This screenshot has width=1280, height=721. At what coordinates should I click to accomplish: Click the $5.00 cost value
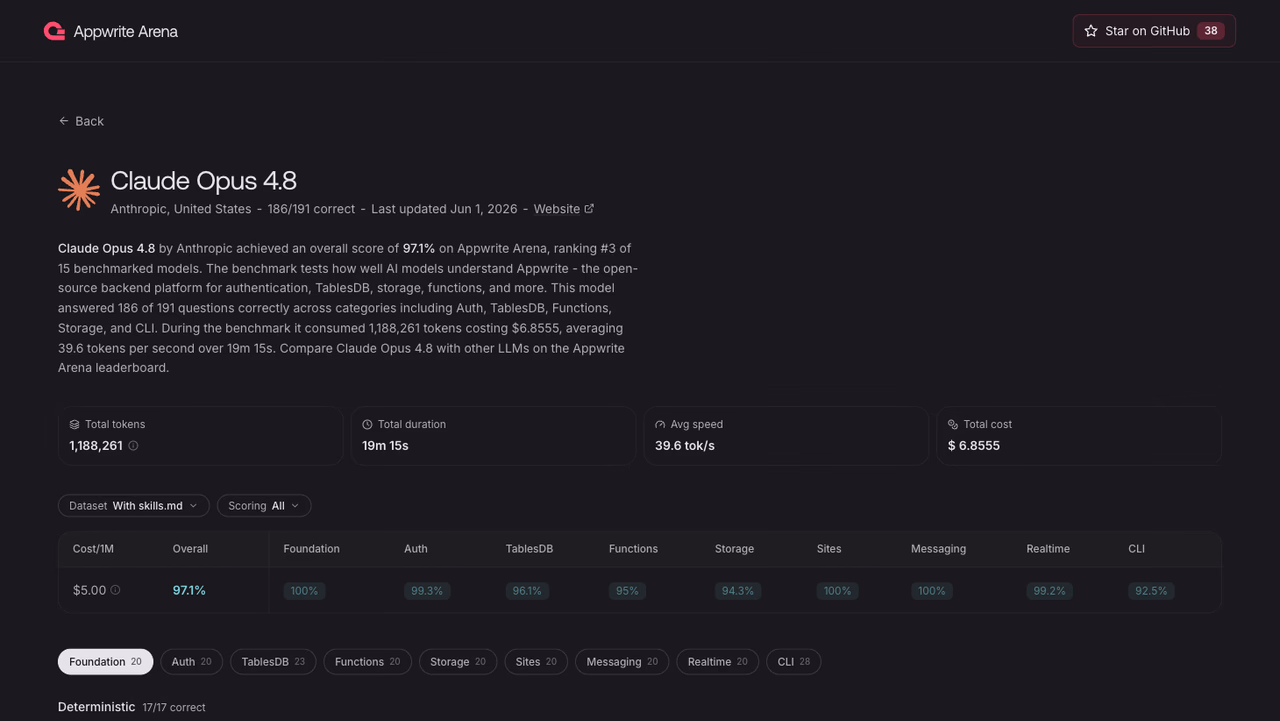pyautogui.click(x=89, y=591)
